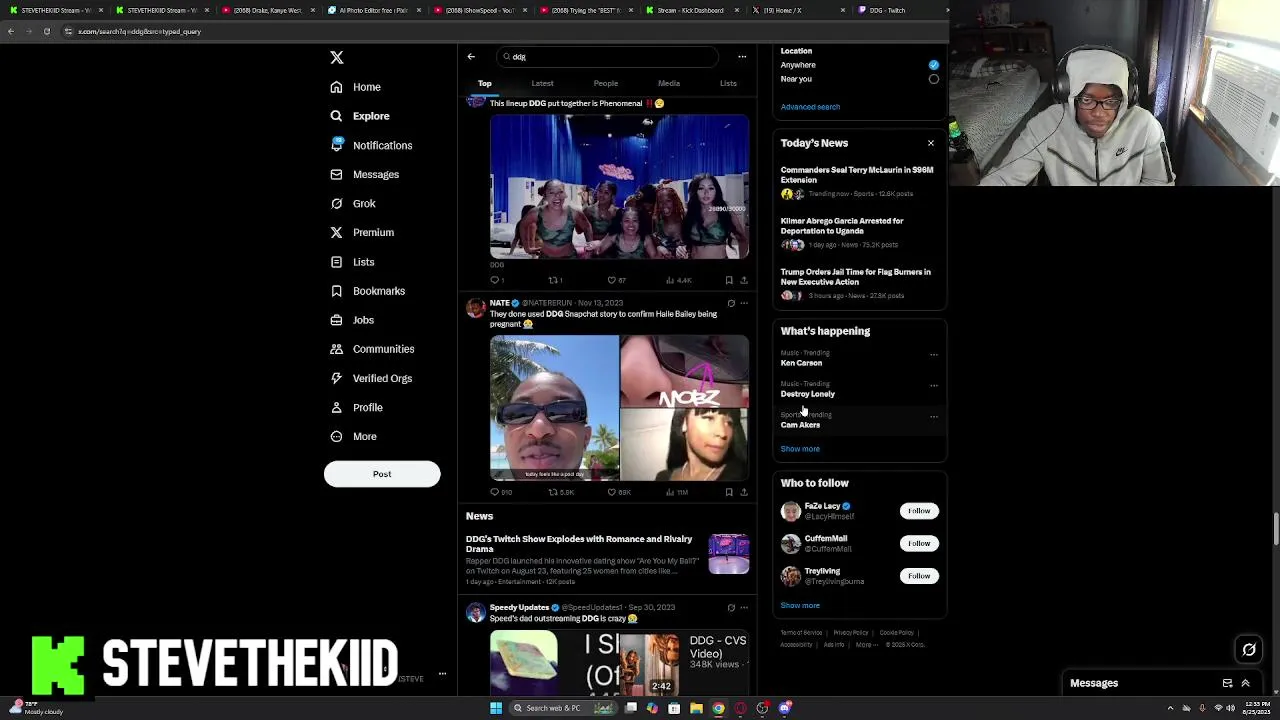1280x720 pixels.
Task: Open more options for Ken Carson trend
Action: pos(934,354)
